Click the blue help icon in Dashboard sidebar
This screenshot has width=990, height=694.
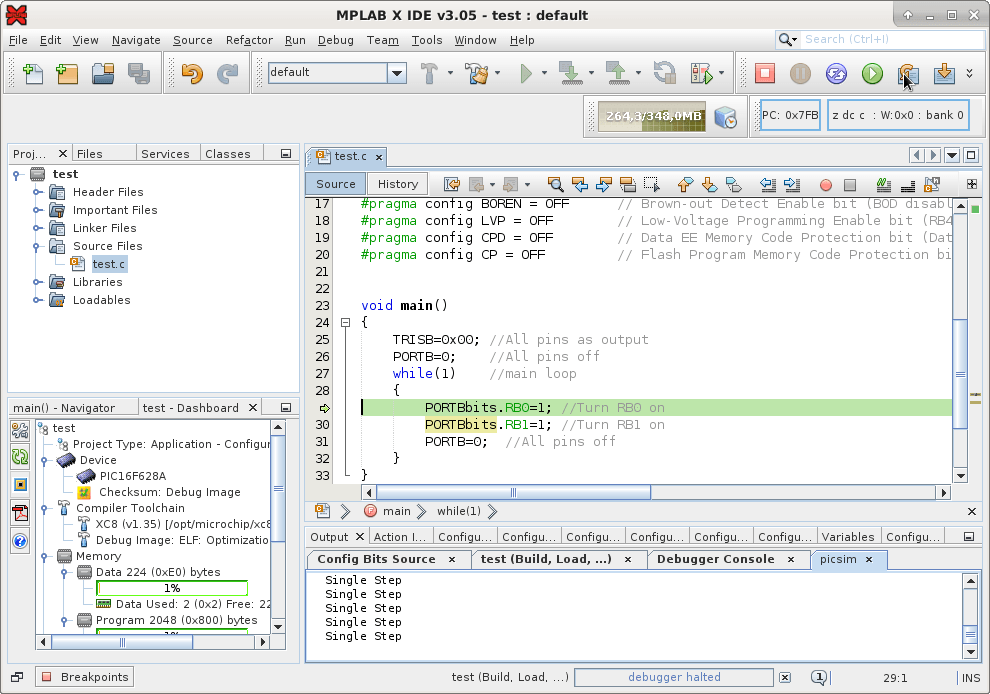pos(20,541)
